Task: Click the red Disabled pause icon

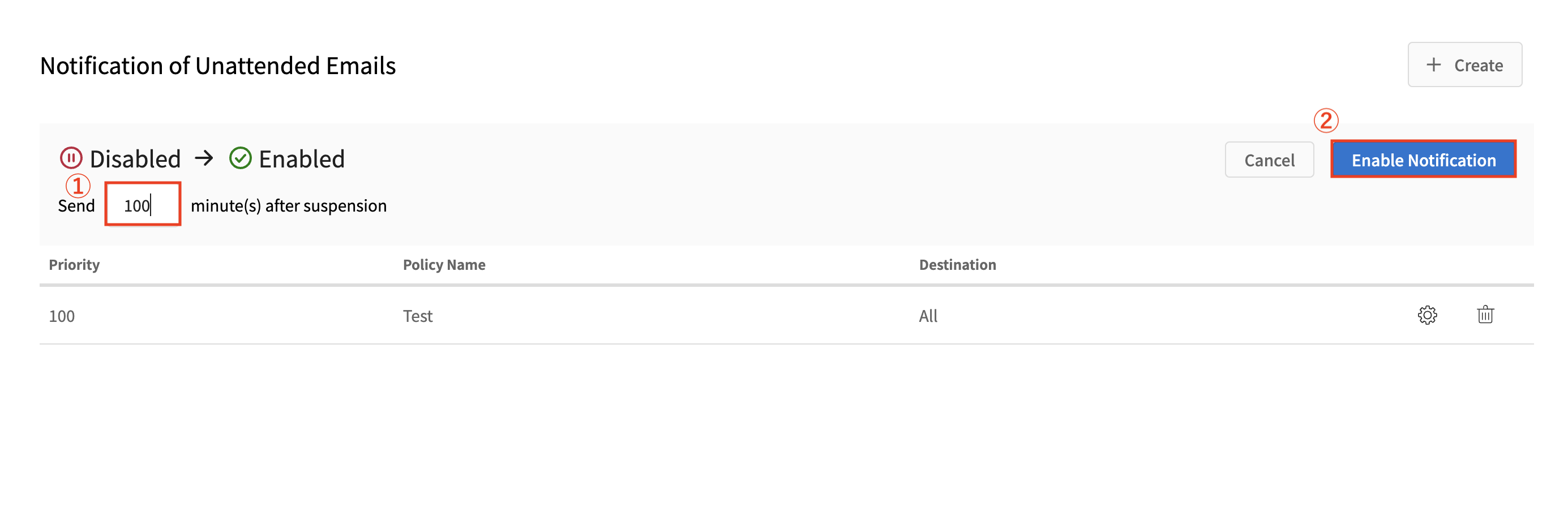Action: pyautogui.click(x=71, y=158)
